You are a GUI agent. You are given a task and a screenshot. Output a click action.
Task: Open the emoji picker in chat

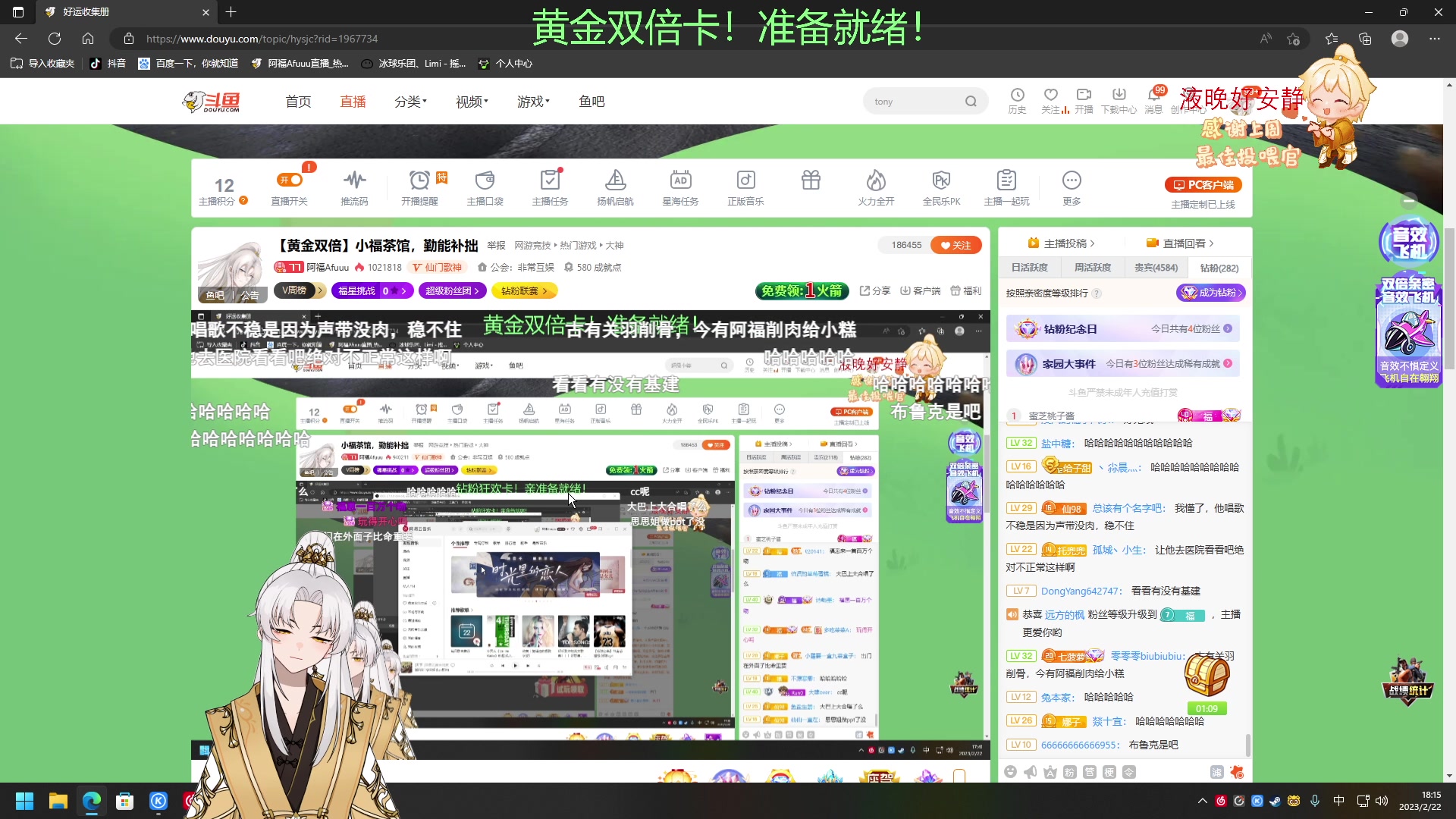tap(1010, 772)
